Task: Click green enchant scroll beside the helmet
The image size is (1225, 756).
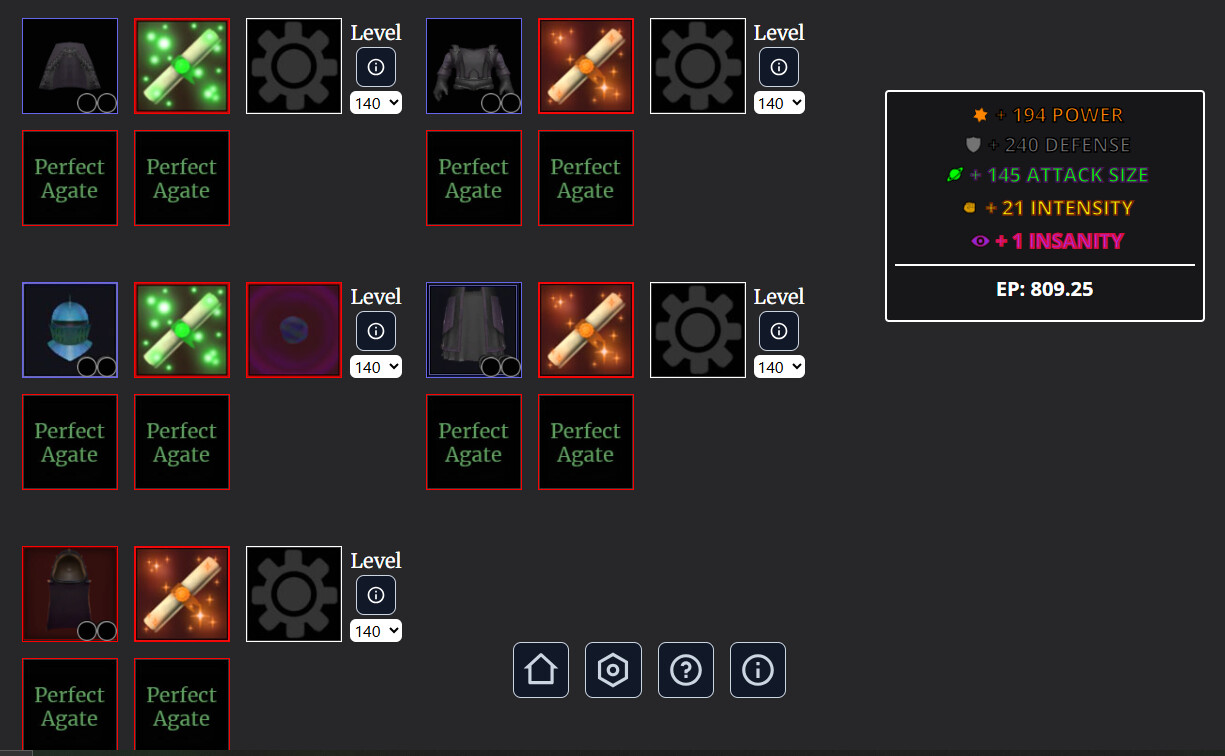Action: pos(182,330)
